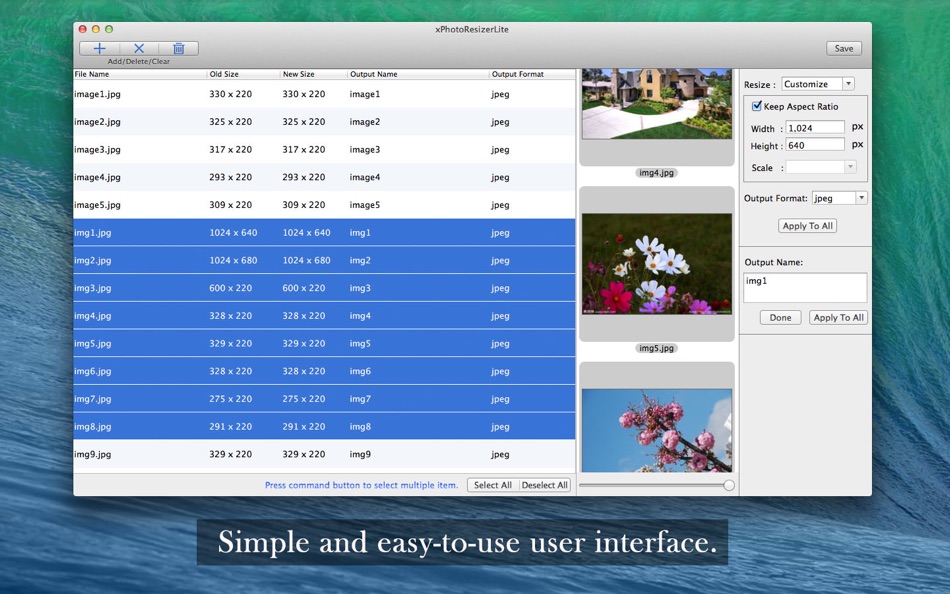The width and height of the screenshot is (950, 594).
Task: Click the Height input field
Action: pyautogui.click(x=815, y=145)
